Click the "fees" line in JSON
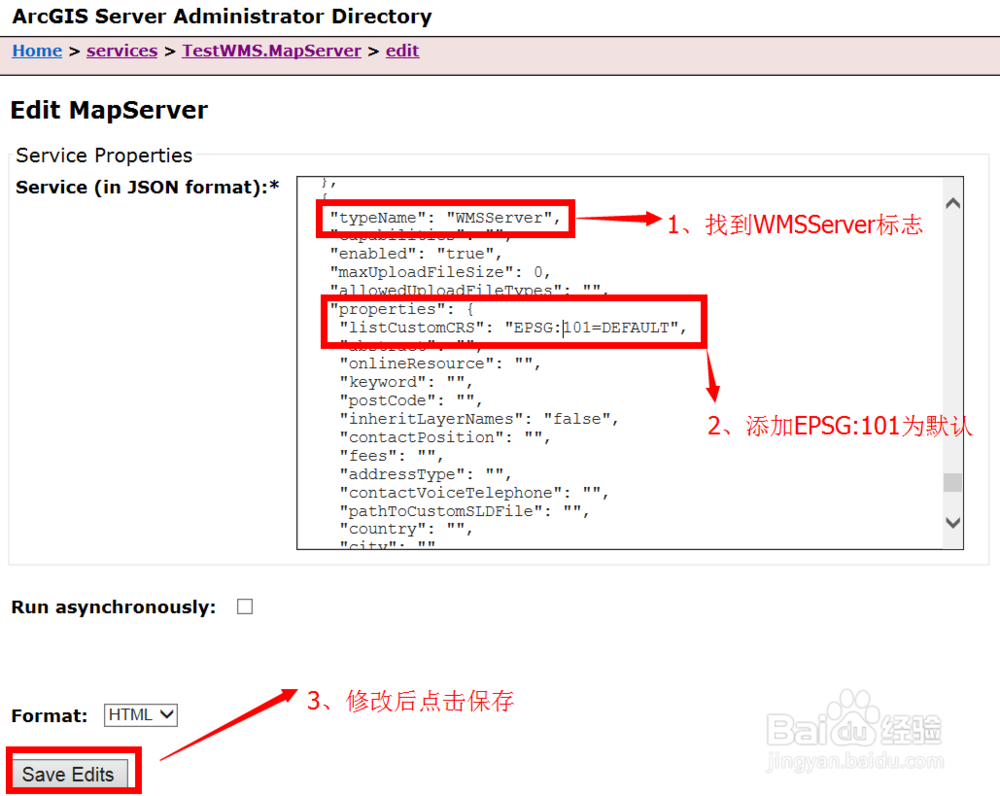The image size is (1000, 796). (392, 456)
